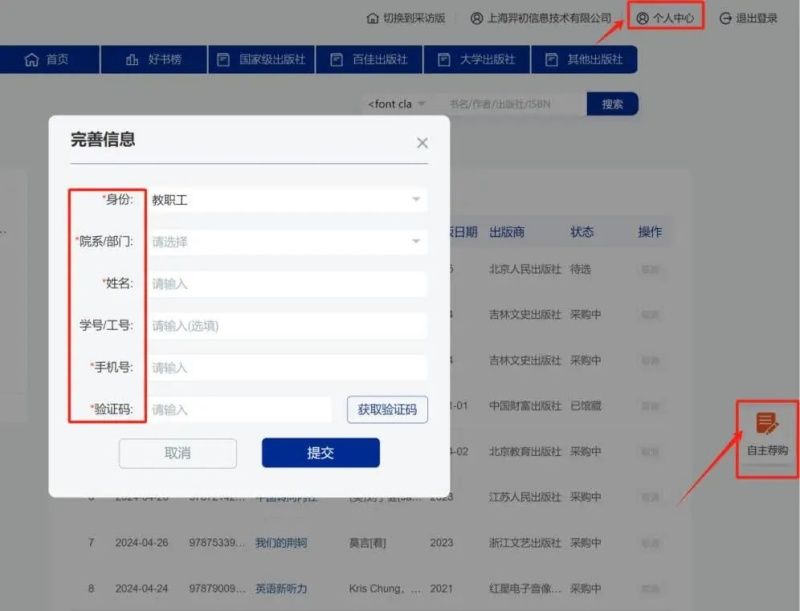The height and width of the screenshot is (611, 800).
Task: Click the 搜索 search button
Action: [x=612, y=104]
